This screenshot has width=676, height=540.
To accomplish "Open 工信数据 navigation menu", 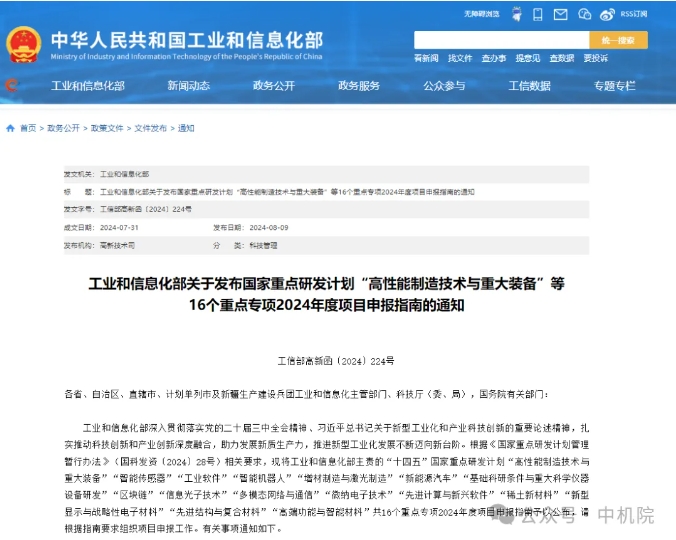I will tap(529, 86).
